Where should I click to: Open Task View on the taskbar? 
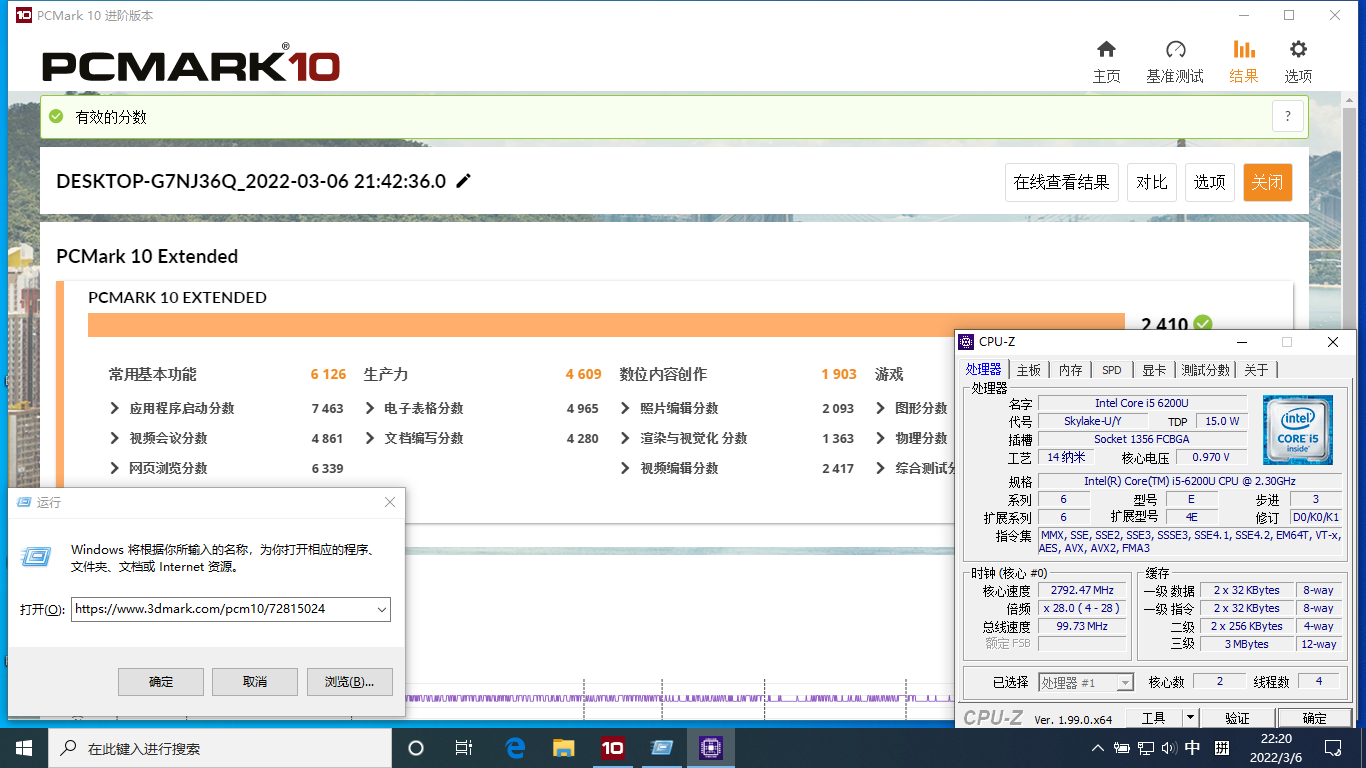tap(464, 748)
